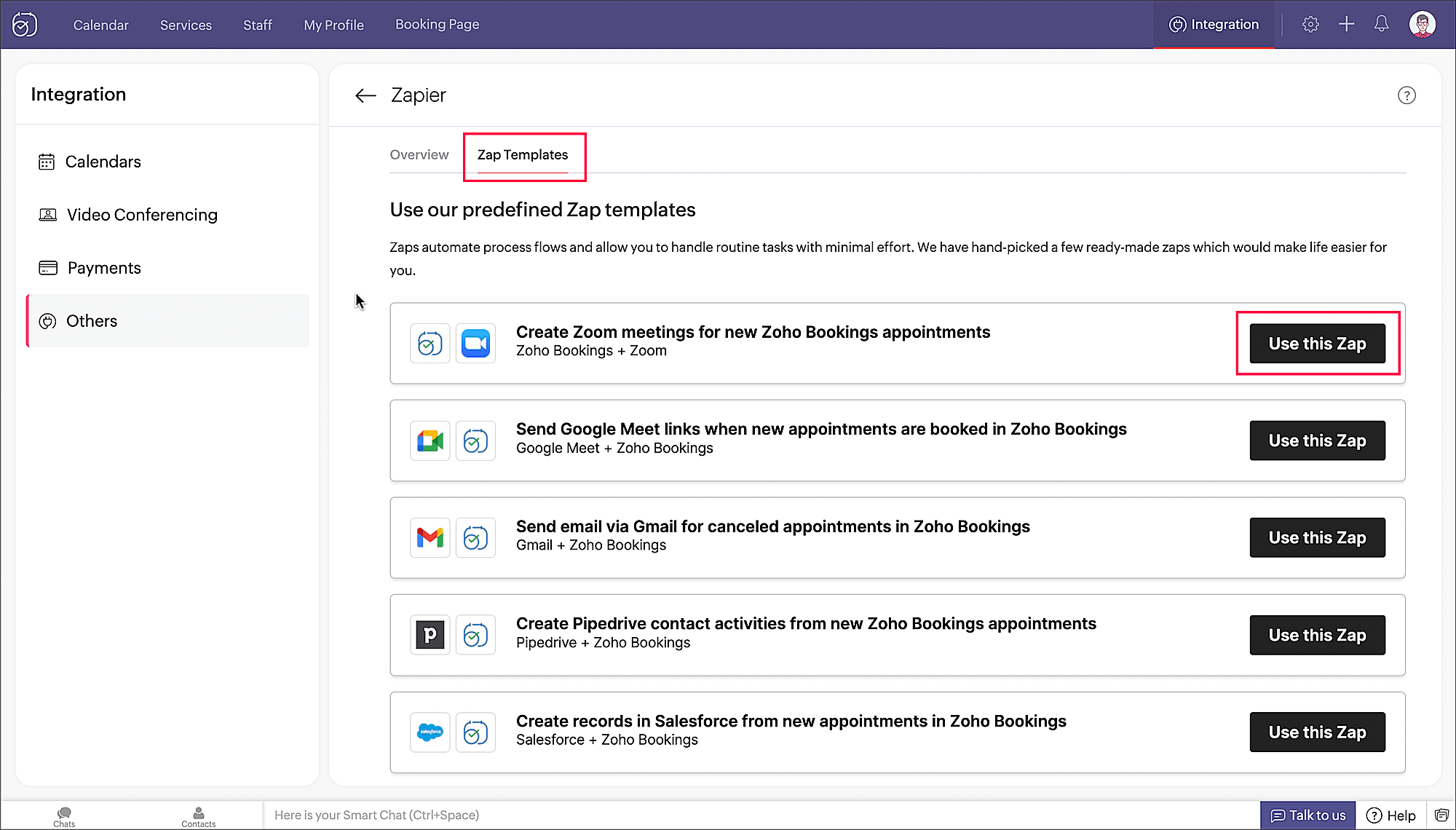Click the back arrow next to Zapier

365,95
